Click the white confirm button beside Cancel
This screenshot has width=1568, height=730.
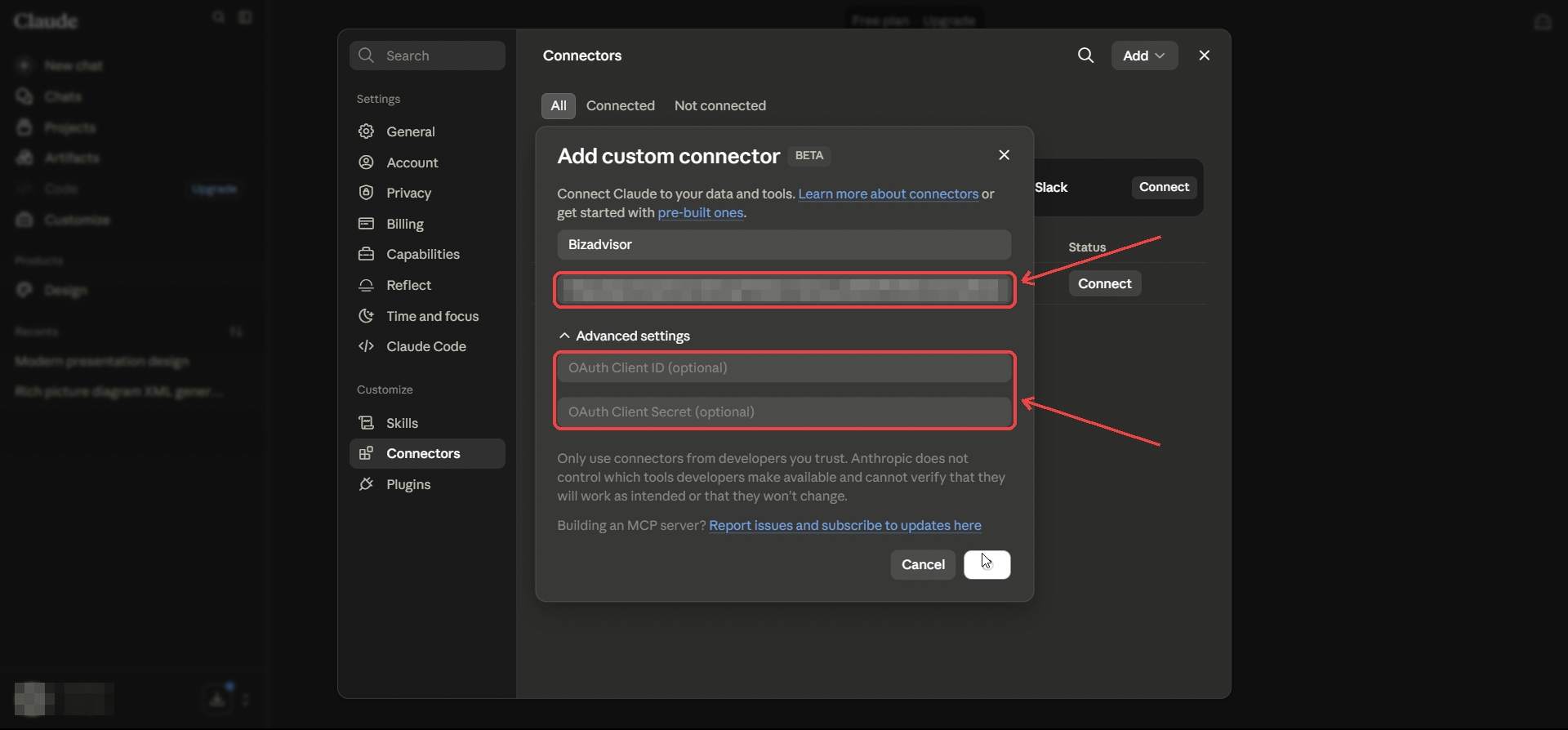click(x=987, y=564)
